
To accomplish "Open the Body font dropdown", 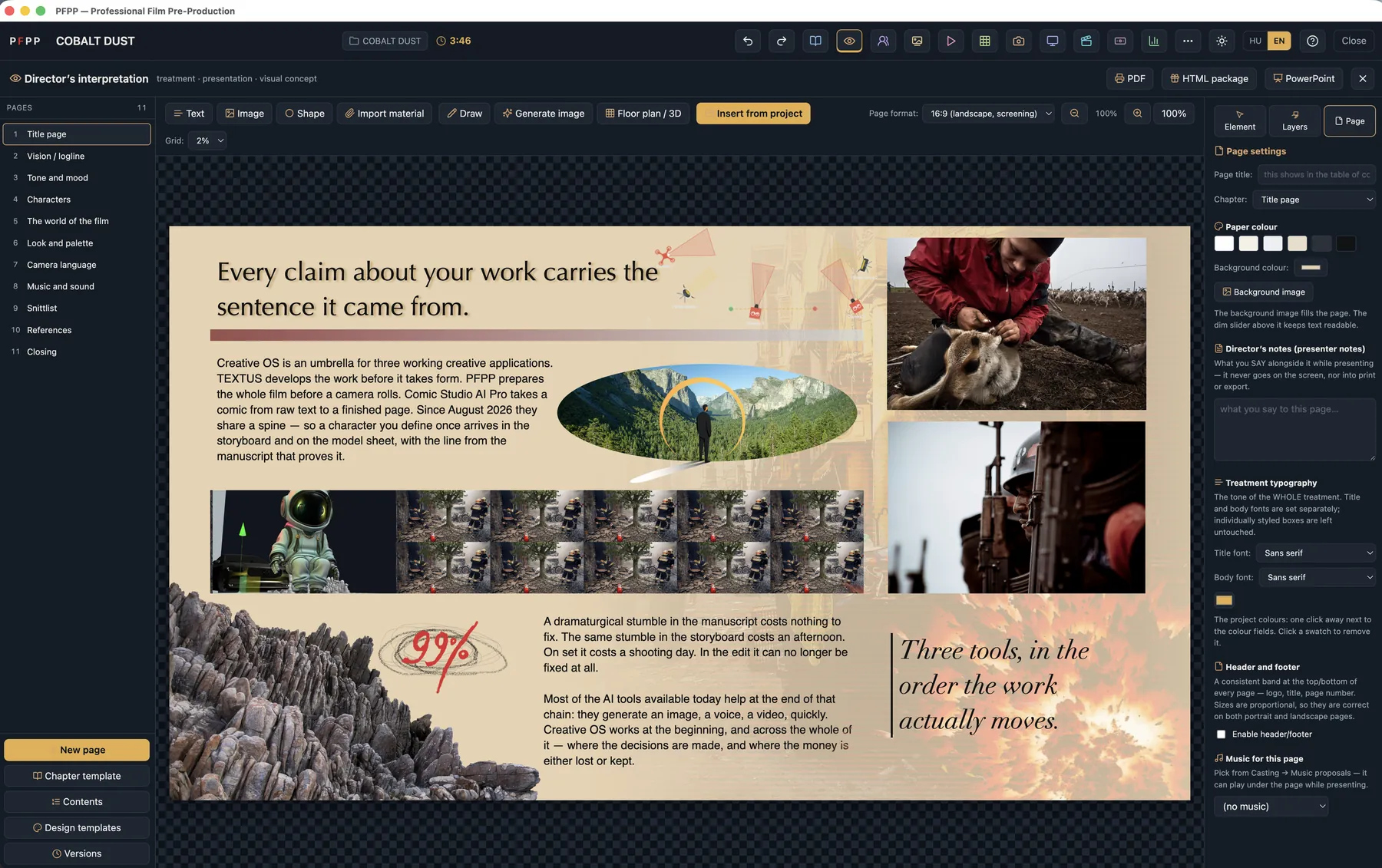I will (1318, 578).
